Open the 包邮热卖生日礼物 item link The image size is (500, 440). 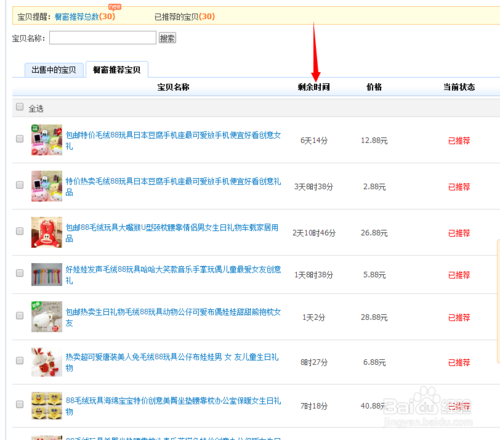(x=173, y=317)
